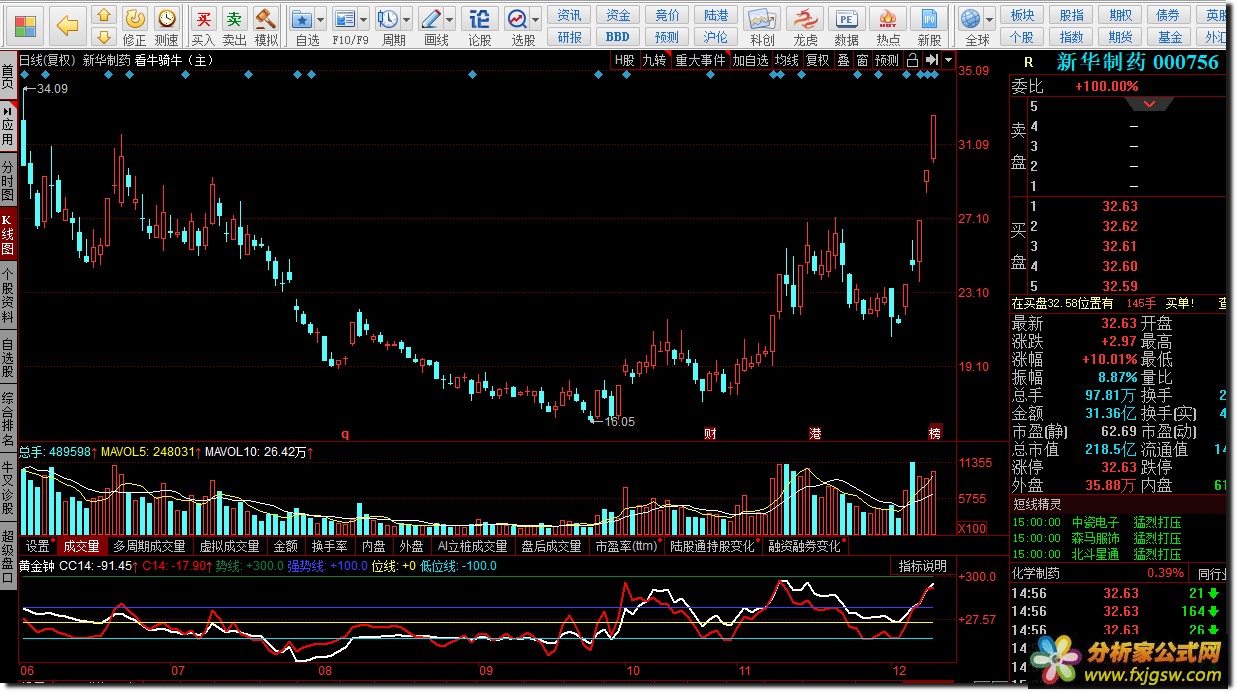The image size is (1238, 692).
Task: Click the down arrow page button
Action: coord(104,36)
